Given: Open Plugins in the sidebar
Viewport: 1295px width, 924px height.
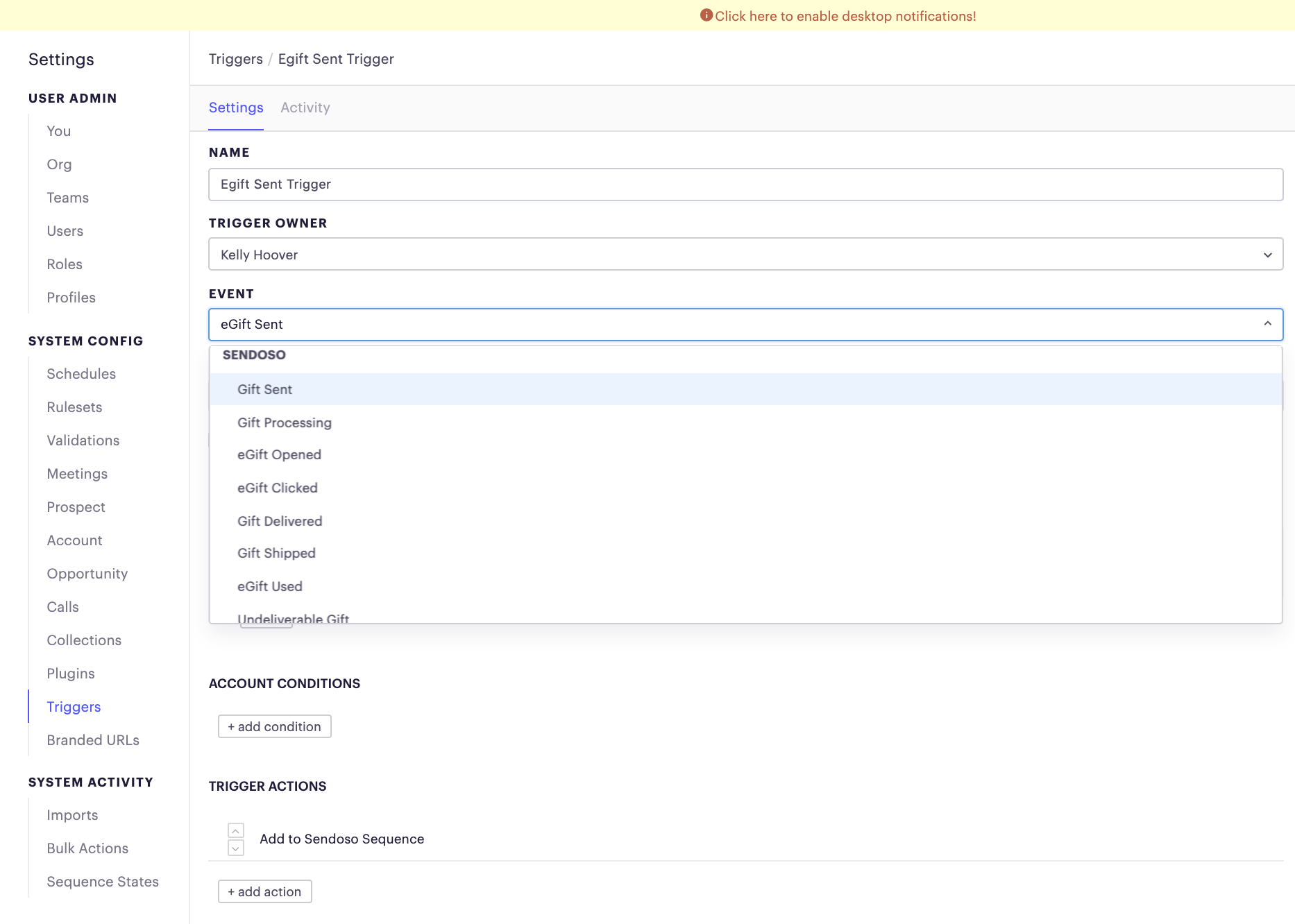Looking at the screenshot, I should click(x=71, y=674).
